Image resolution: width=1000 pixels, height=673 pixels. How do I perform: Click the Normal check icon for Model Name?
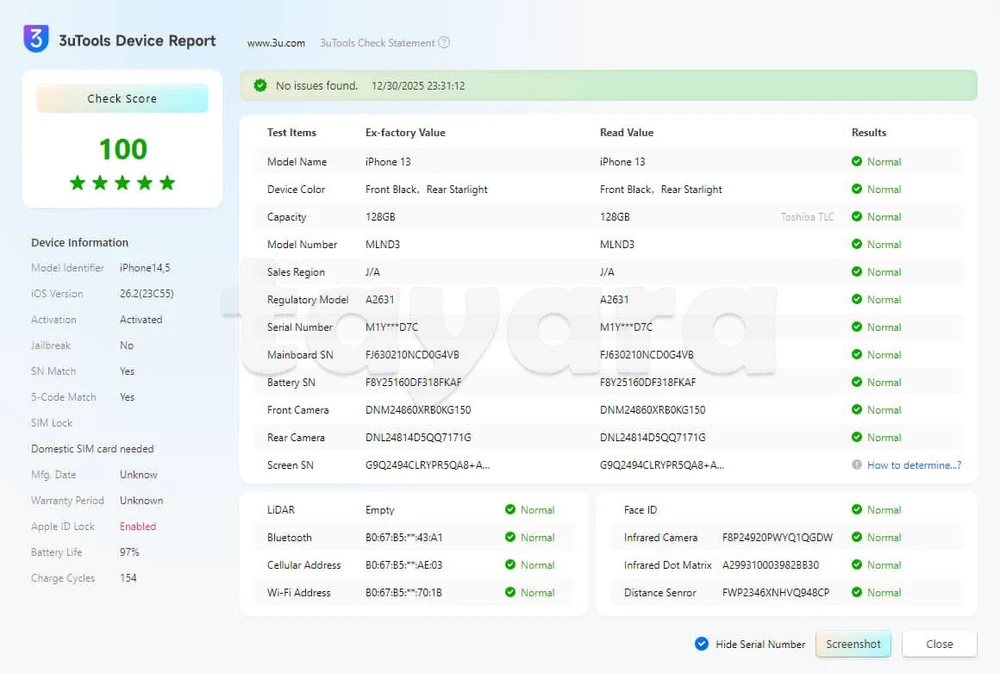point(857,161)
